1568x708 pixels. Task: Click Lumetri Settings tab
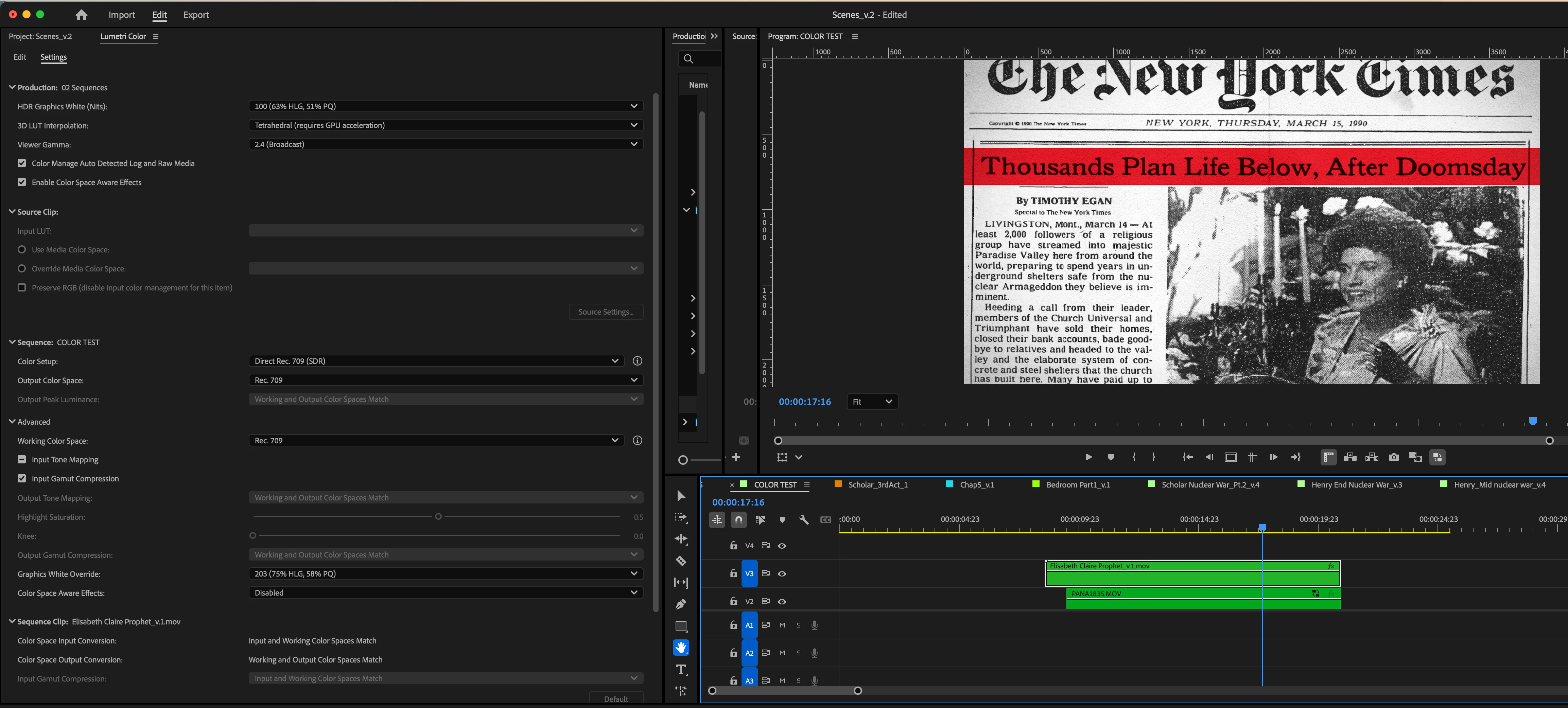coord(54,57)
